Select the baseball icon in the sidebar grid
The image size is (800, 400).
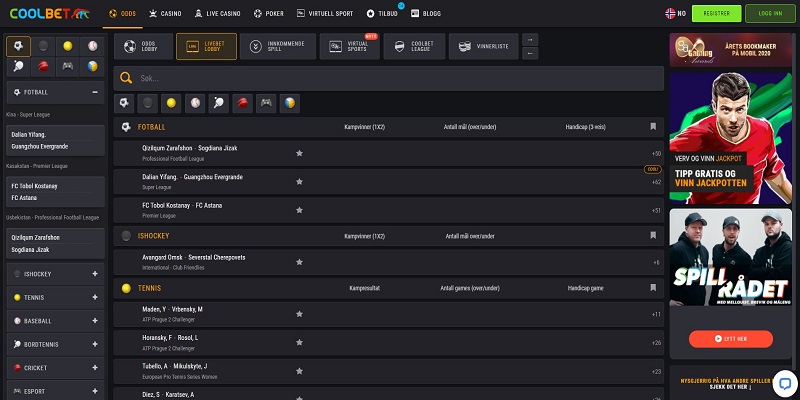click(x=92, y=46)
